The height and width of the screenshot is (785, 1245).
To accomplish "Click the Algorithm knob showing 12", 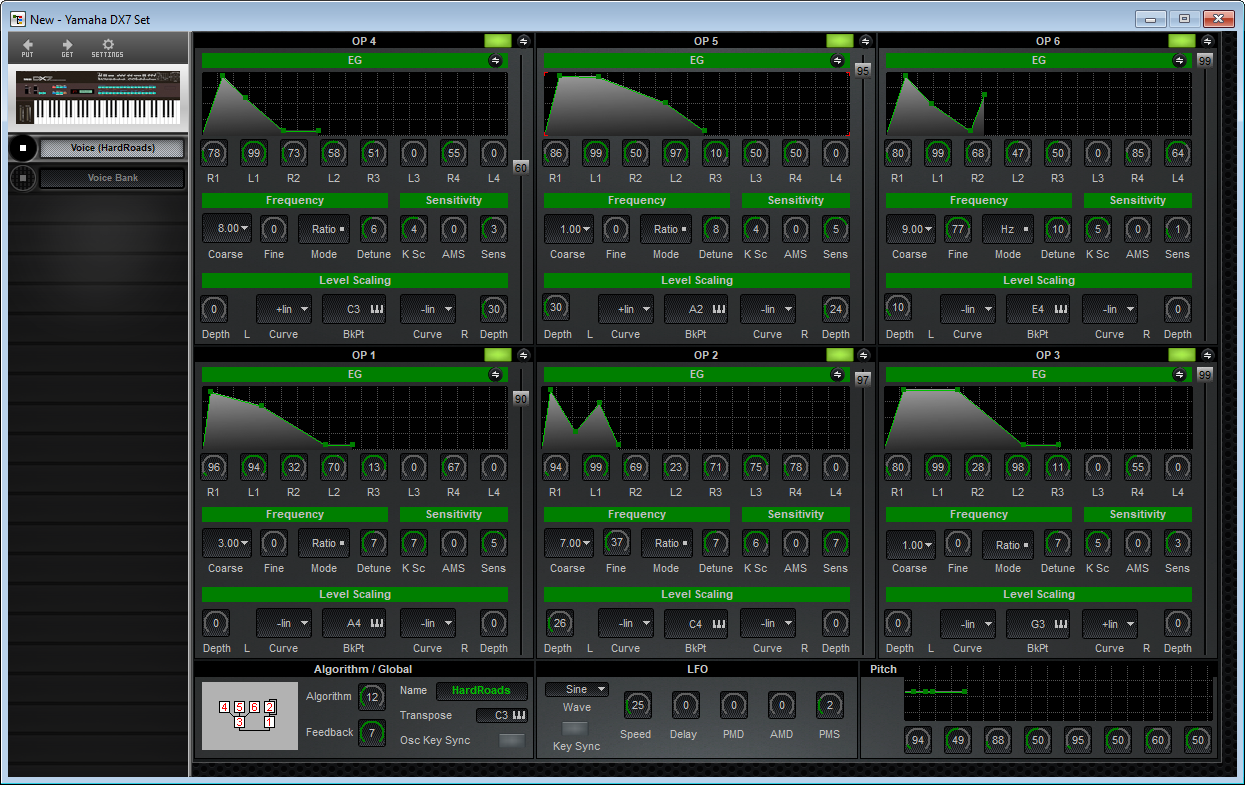I will pyautogui.click(x=372, y=696).
